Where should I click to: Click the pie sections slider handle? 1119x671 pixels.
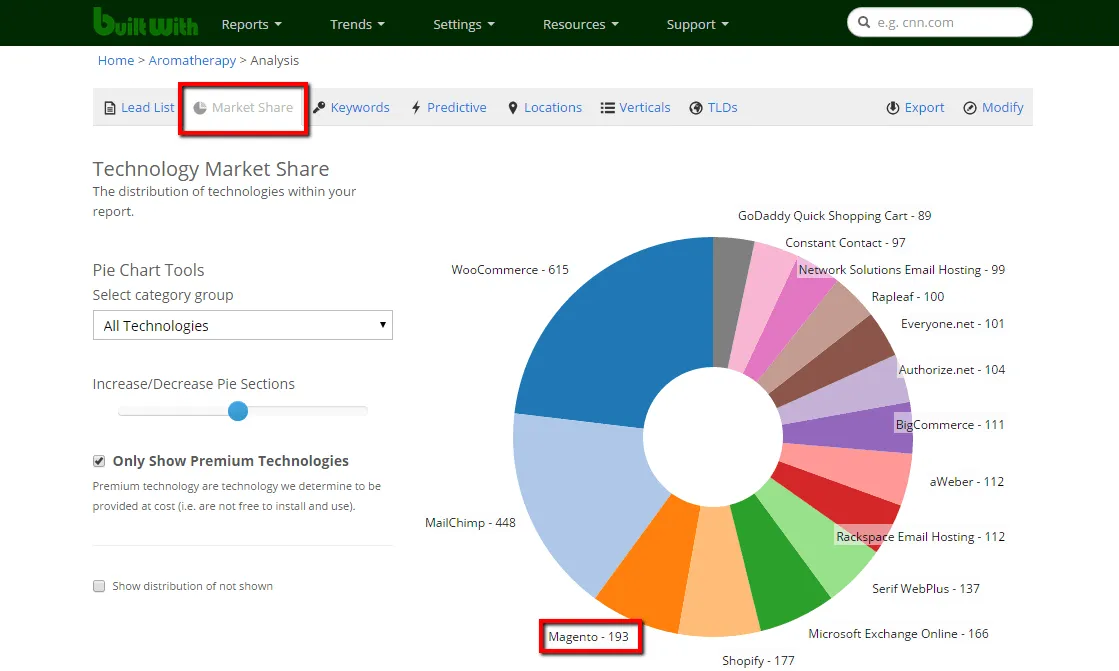click(238, 411)
